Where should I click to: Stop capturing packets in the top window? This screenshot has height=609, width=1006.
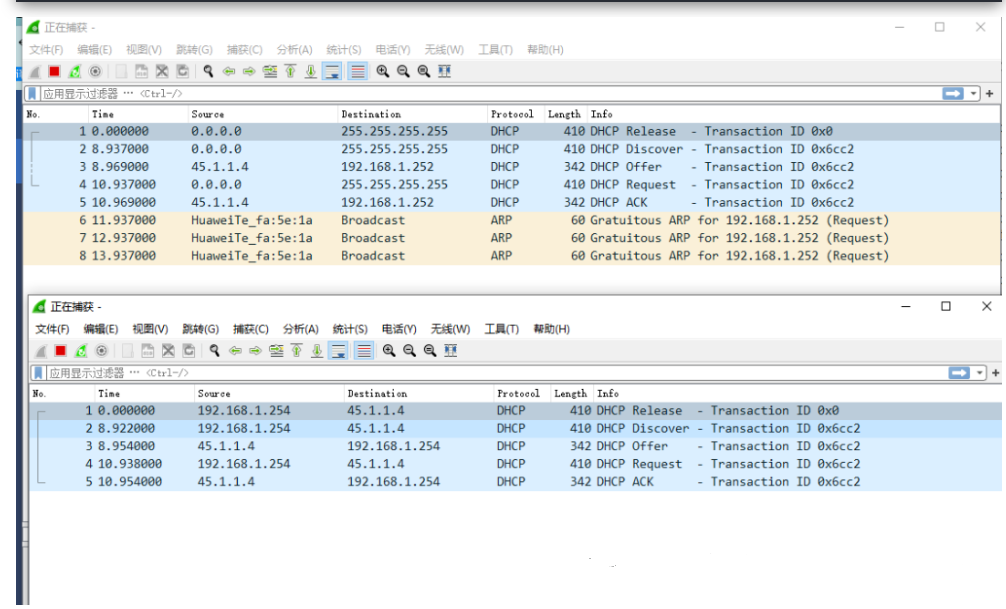55,71
